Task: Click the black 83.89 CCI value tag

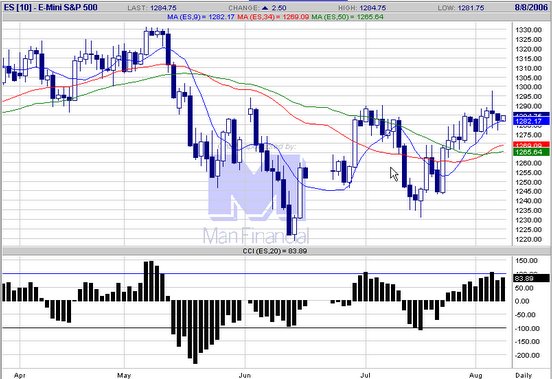Action: point(531,278)
